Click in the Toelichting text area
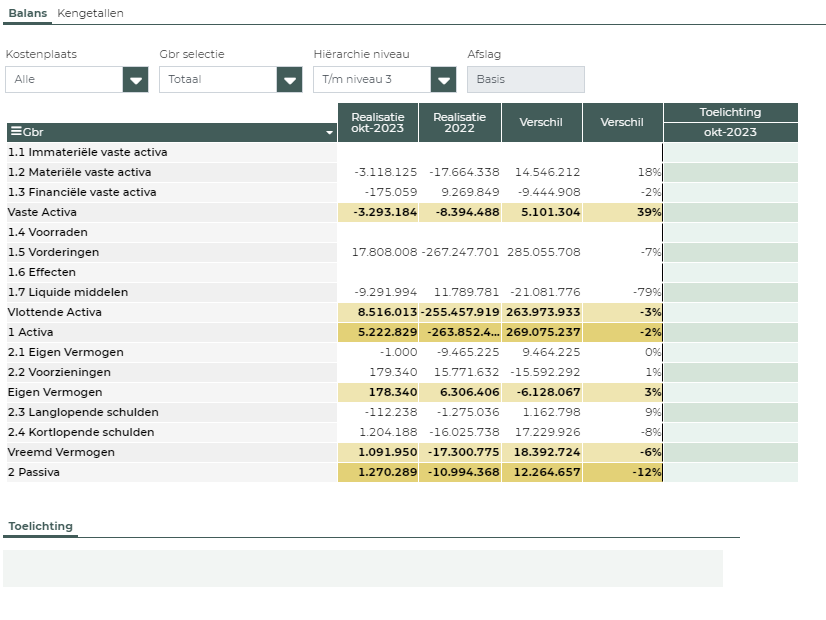826x620 pixels. pos(362,568)
